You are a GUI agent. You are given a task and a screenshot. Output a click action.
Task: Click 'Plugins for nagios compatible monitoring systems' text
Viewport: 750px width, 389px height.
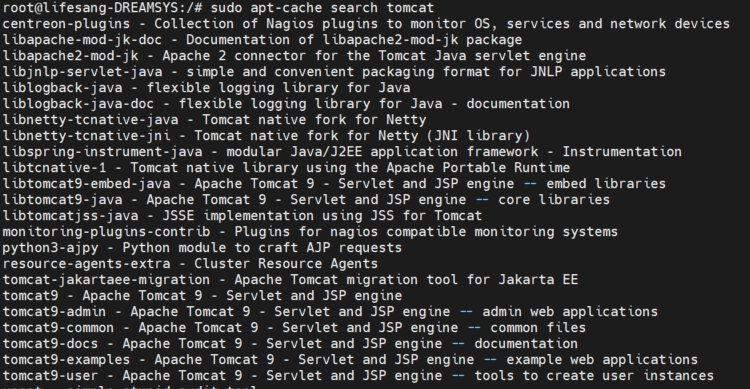426,232
